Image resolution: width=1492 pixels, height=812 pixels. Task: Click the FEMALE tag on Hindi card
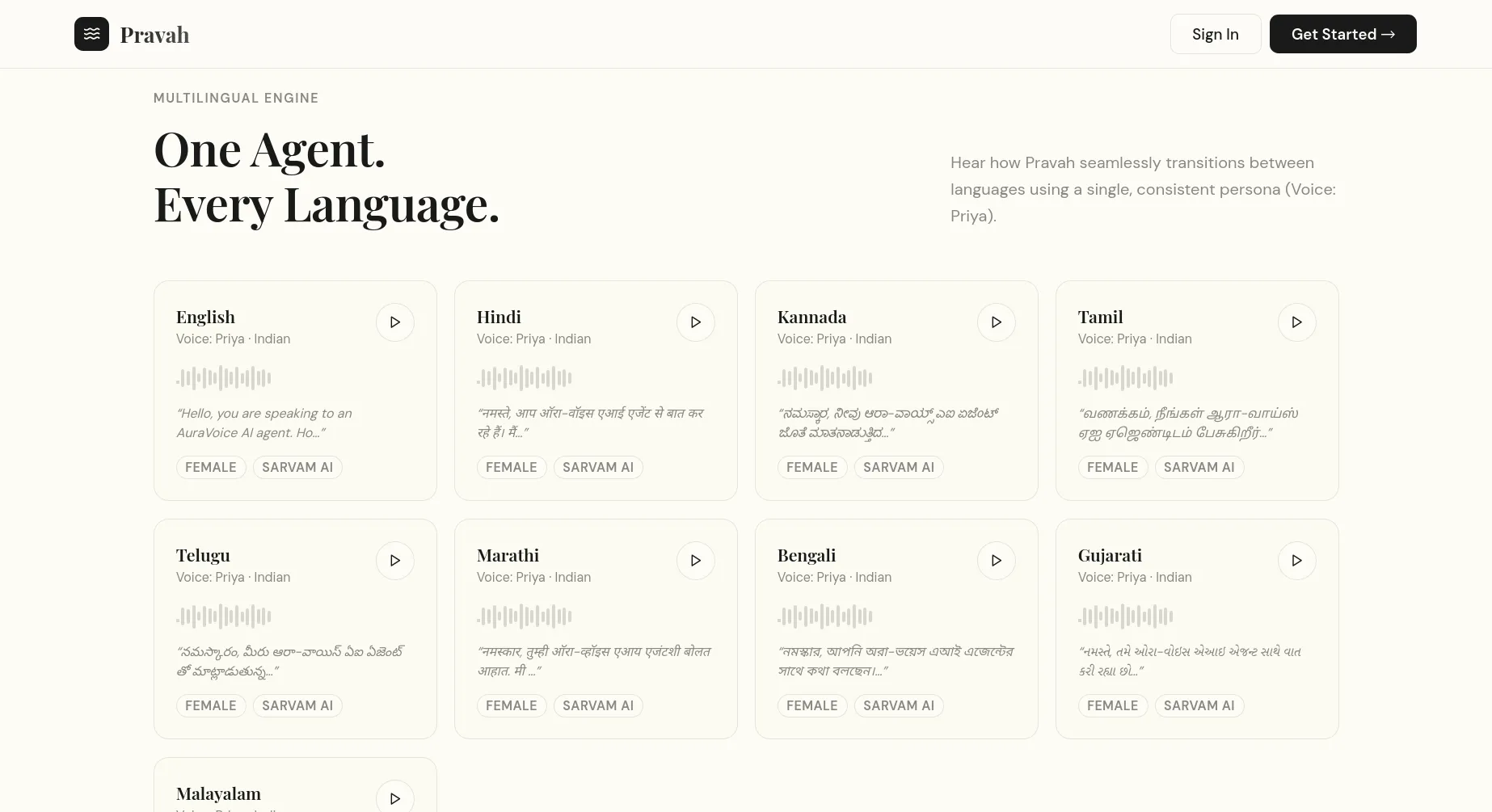(x=512, y=467)
